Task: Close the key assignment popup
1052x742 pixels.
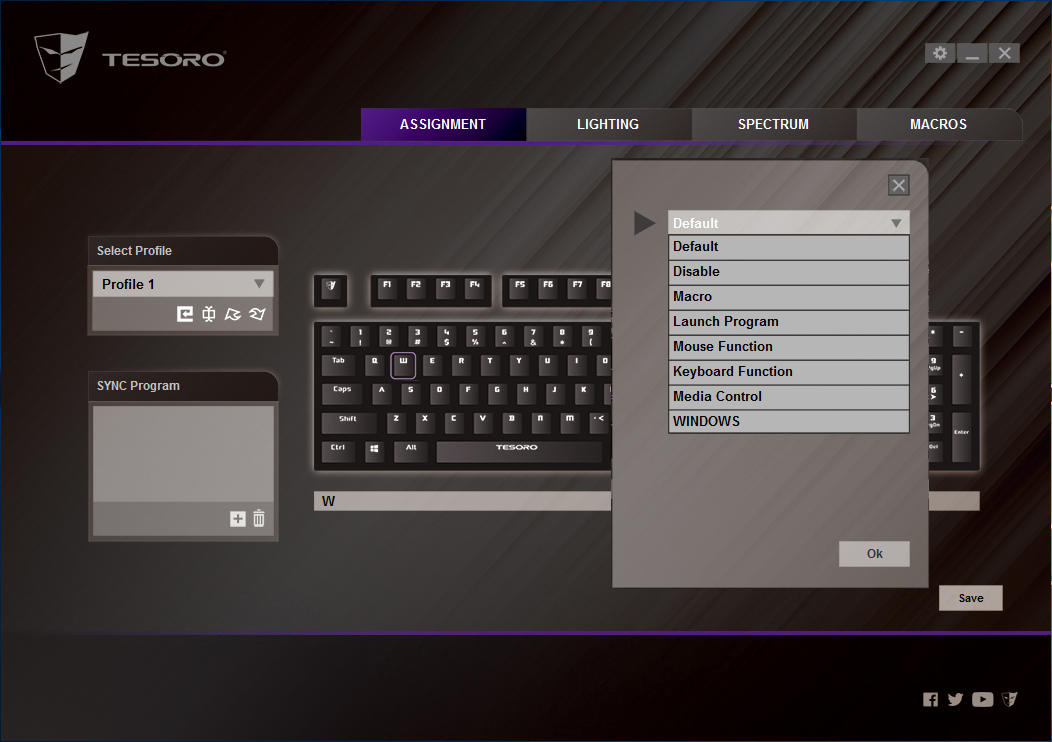Action: coord(898,185)
